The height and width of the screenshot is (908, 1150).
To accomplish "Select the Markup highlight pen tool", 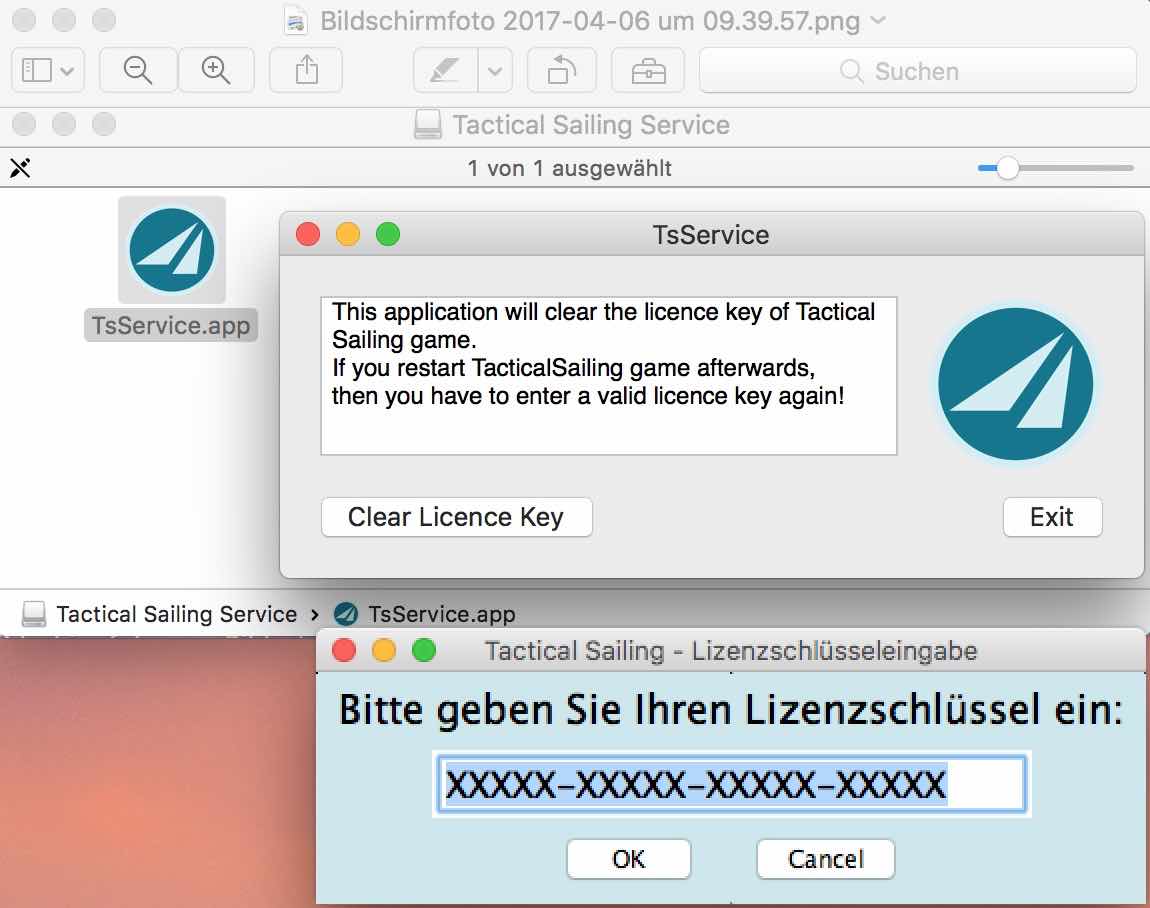I will coord(445,70).
